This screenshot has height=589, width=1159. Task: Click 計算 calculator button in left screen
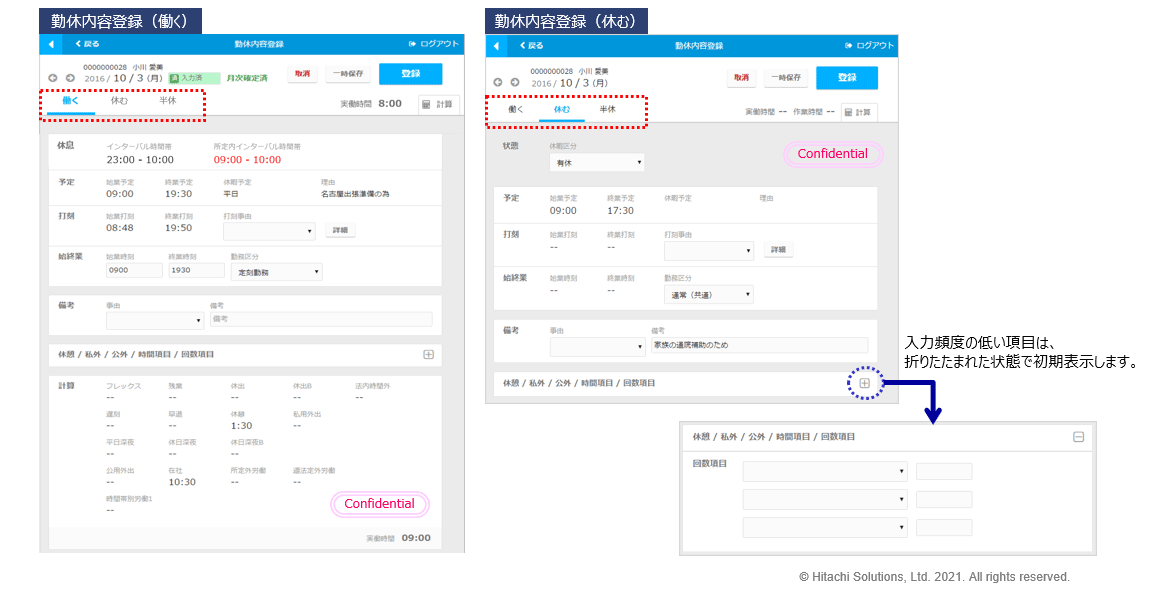438,104
